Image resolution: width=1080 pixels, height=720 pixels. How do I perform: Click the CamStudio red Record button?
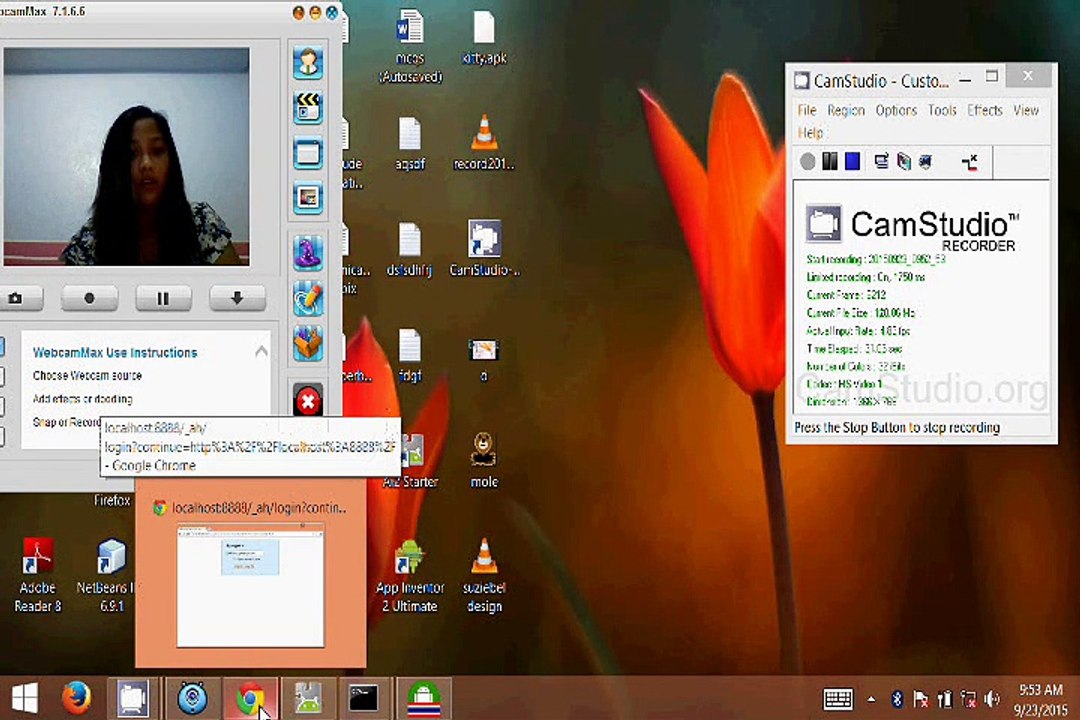(x=808, y=161)
